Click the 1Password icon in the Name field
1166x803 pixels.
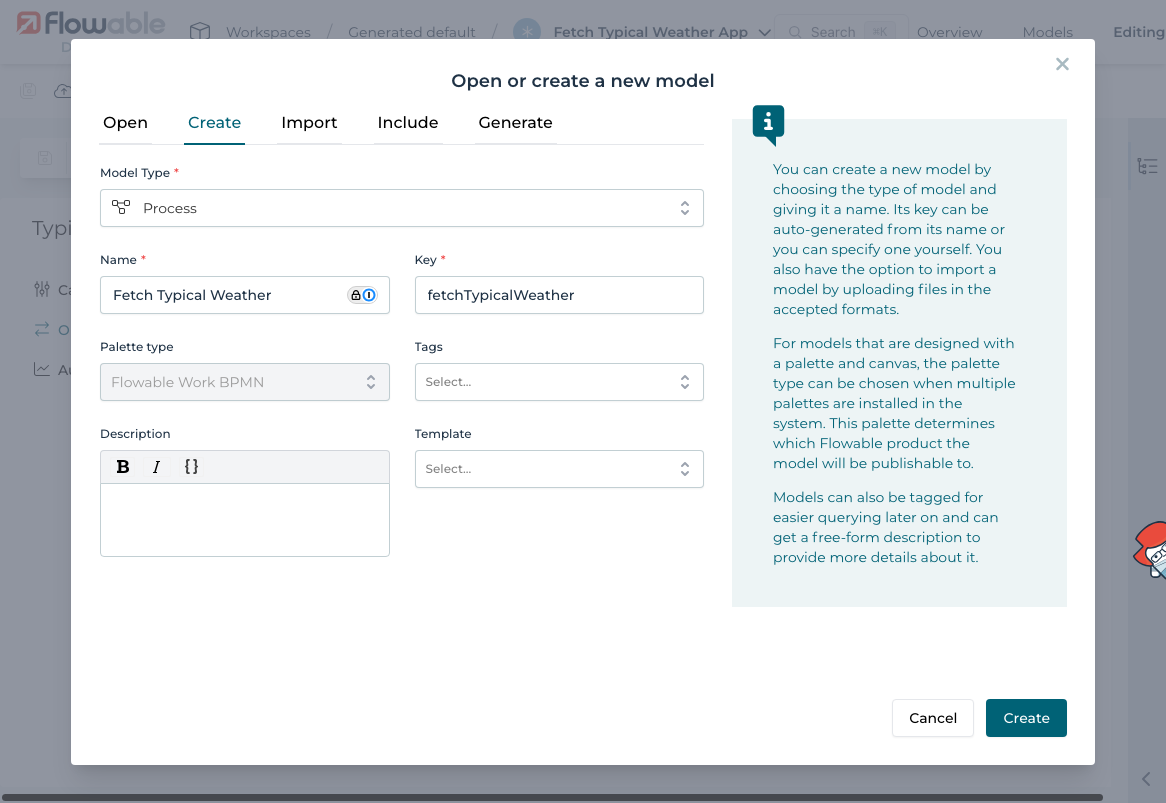point(370,294)
